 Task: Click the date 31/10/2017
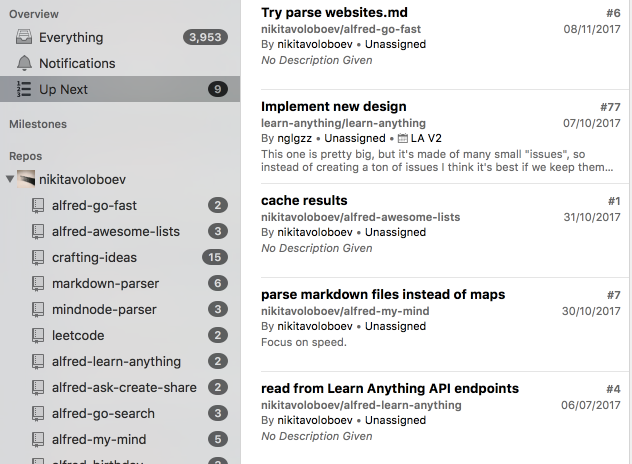[x=592, y=217]
